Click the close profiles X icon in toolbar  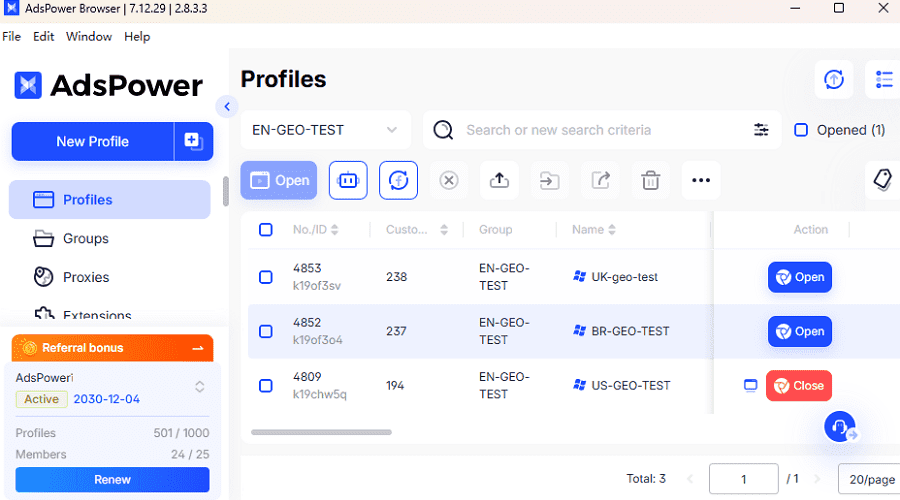(449, 180)
